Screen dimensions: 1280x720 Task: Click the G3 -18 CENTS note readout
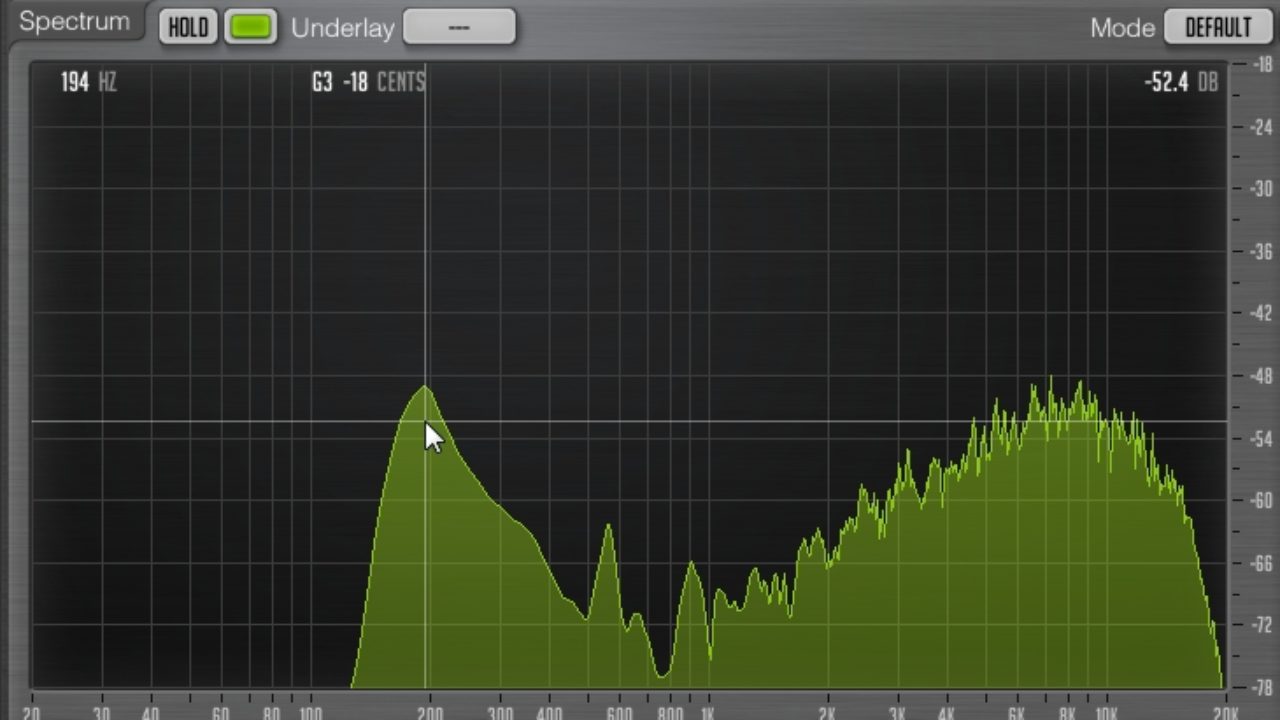point(369,82)
